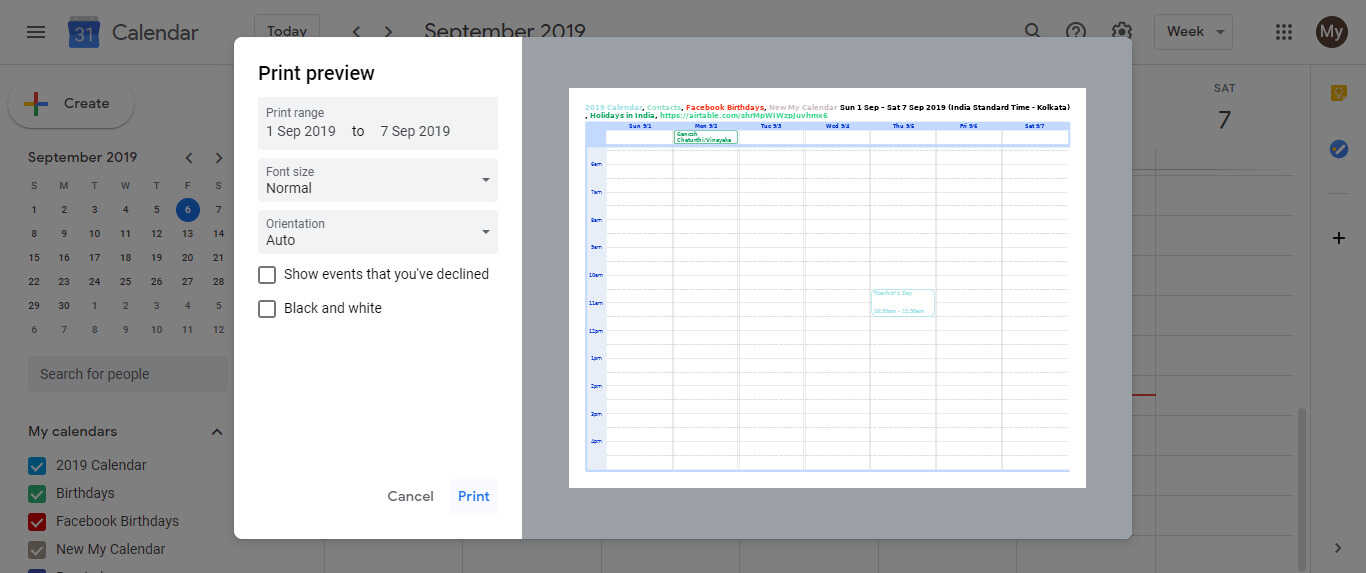Image resolution: width=1366 pixels, height=573 pixels.
Task: Click the Create button
Action: tap(70, 103)
